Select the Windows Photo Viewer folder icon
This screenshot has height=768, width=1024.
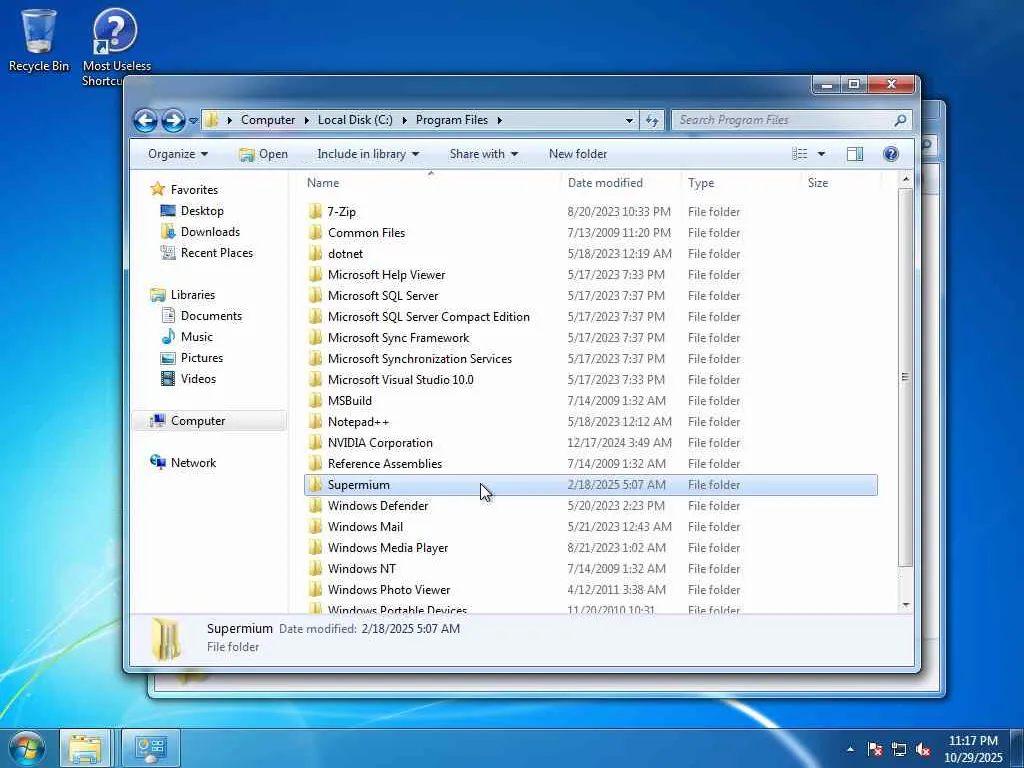click(315, 589)
